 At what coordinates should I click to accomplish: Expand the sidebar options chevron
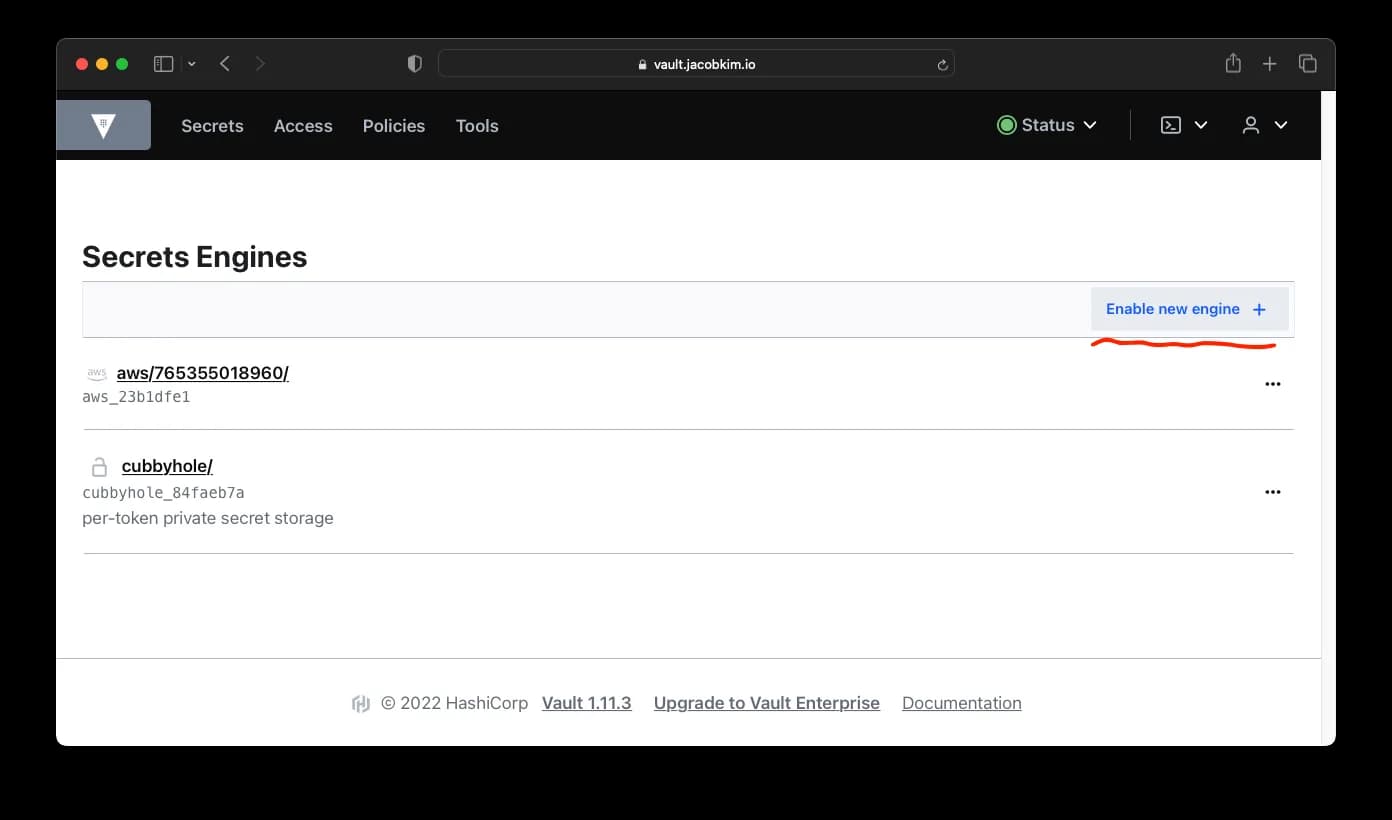192,63
